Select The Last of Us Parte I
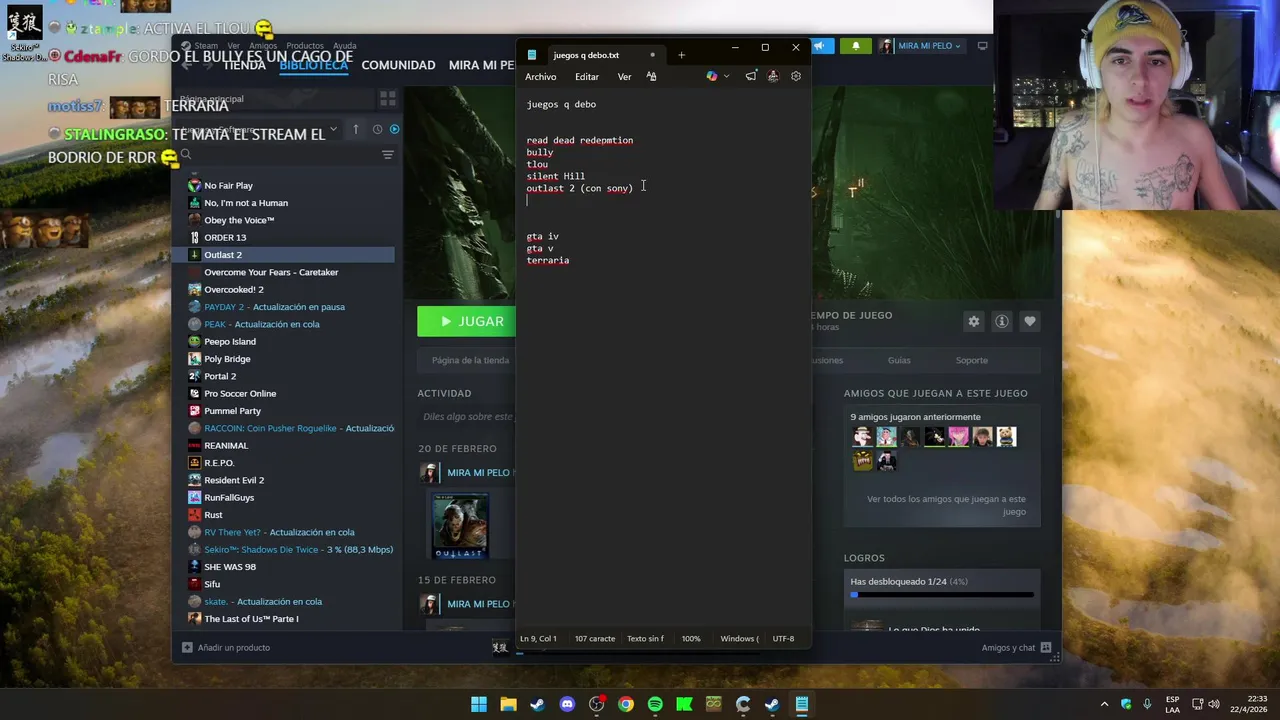Image resolution: width=1280 pixels, height=720 pixels. click(x=251, y=619)
